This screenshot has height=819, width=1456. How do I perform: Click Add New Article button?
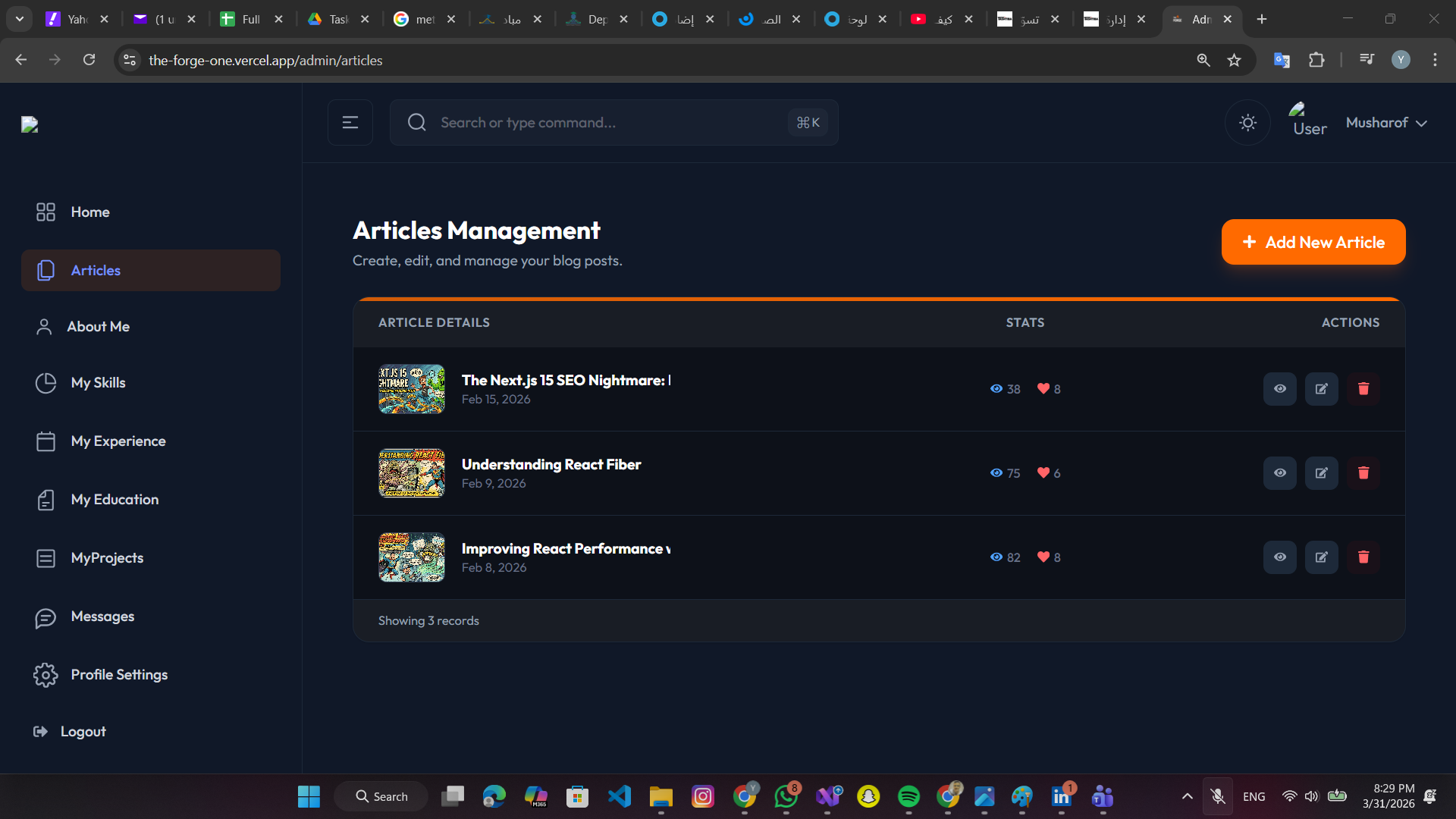(x=1313, y=243)
